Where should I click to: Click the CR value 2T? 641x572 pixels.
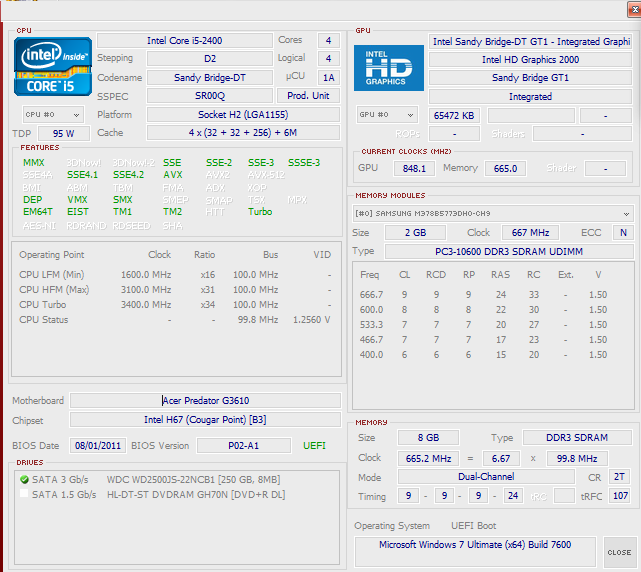pos(619,476)
